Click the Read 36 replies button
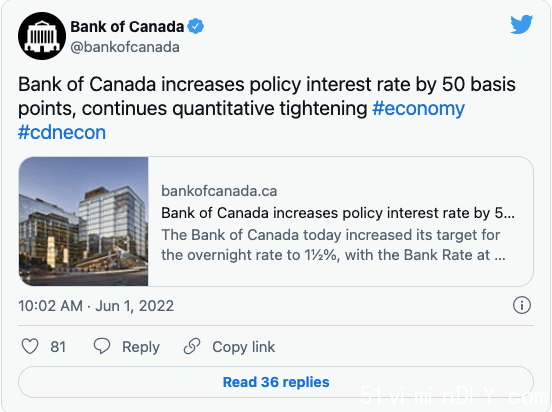 click(x=276, y=382)
